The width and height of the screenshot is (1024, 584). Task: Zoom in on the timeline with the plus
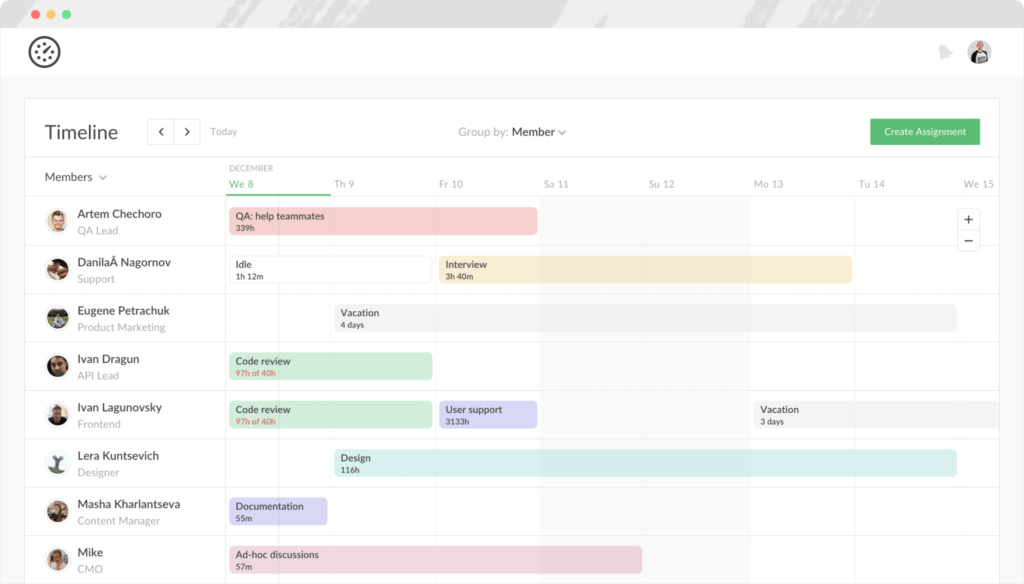968,219
